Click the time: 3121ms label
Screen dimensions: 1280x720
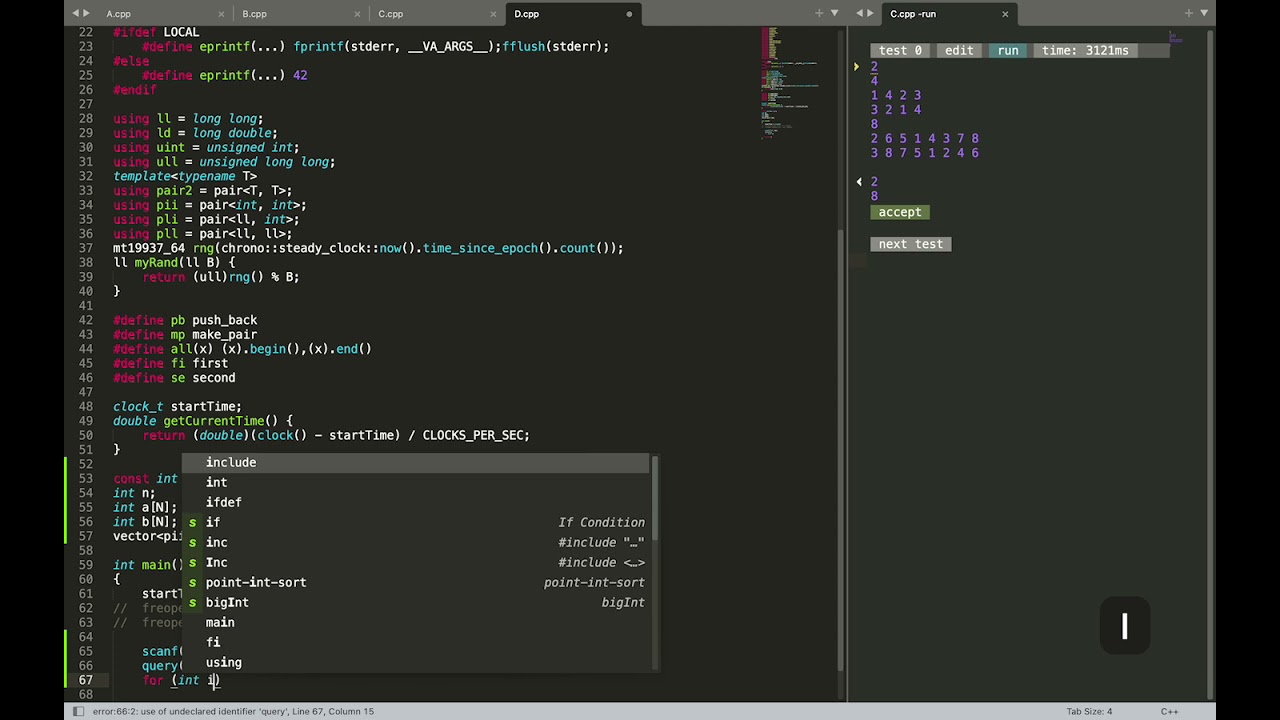click(1085, 50)
